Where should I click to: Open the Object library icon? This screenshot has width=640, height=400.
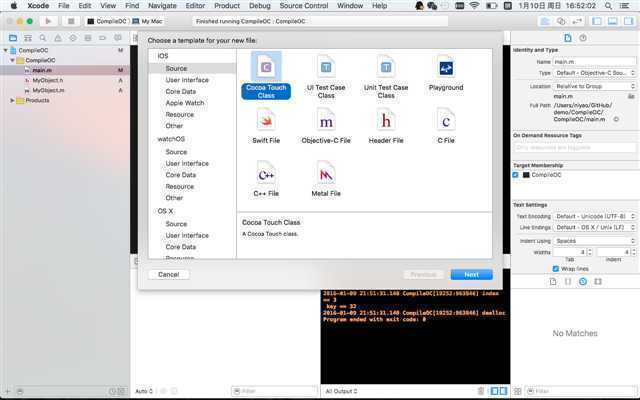[583, 282]
